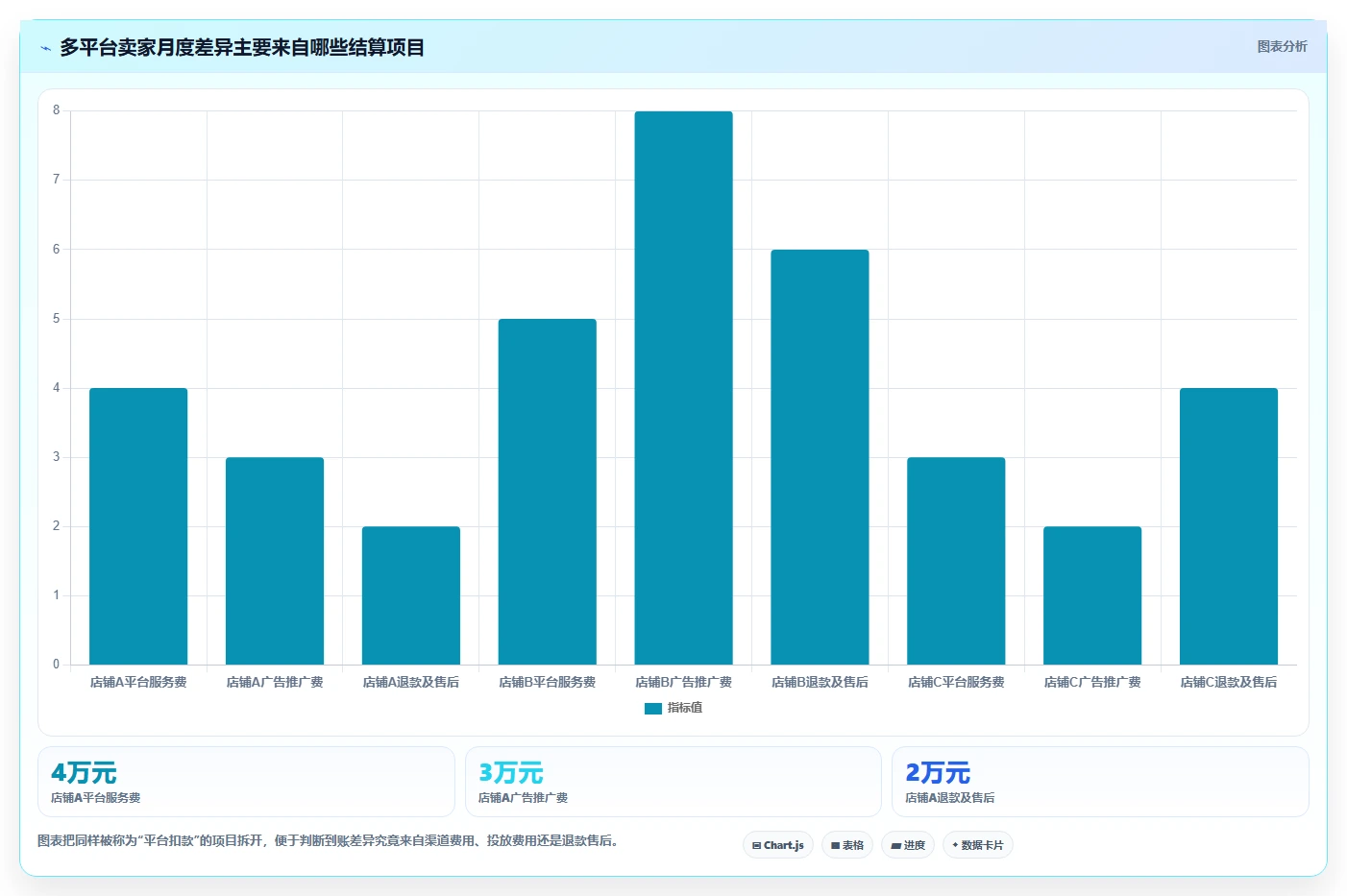Image resolution: width=1347 pixels, height=896 pixels.
Task: Select the 店铺A退款及售后 bar
Action: click(x=411, y=595)
